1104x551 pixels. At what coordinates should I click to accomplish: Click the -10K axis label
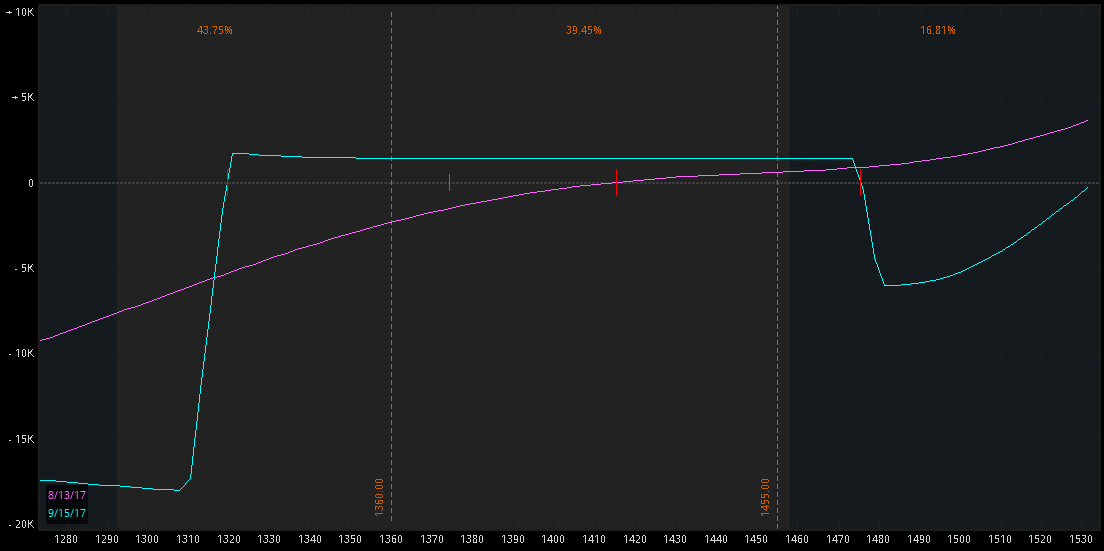tap(19, 353)
